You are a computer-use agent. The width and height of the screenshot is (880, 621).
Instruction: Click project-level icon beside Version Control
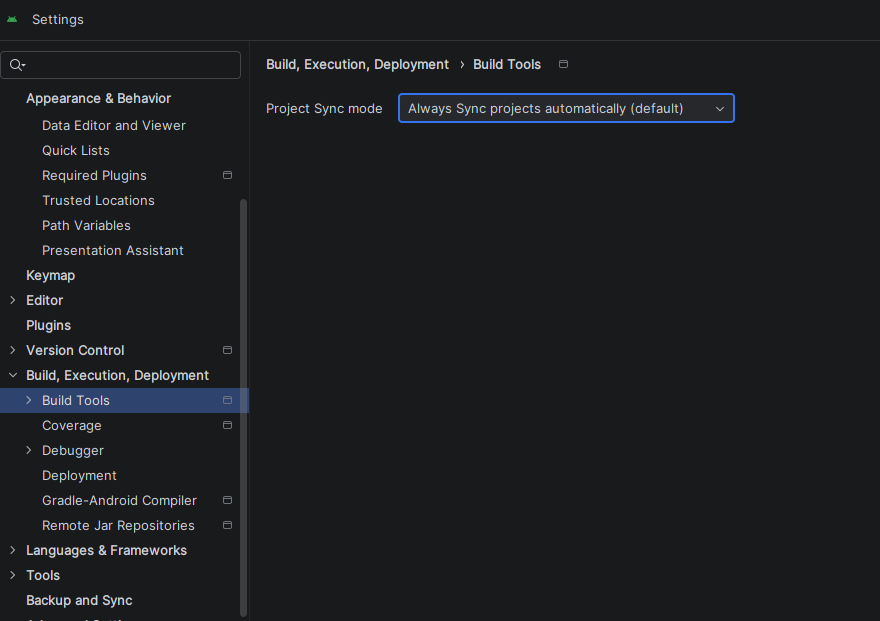(227, 350)
